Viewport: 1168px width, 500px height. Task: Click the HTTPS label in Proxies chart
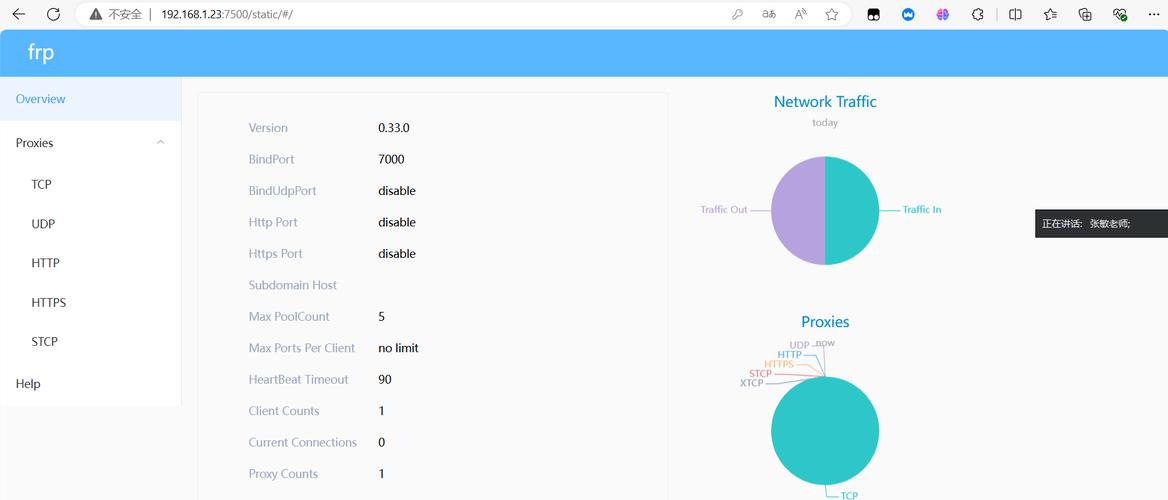coord(778,364)
